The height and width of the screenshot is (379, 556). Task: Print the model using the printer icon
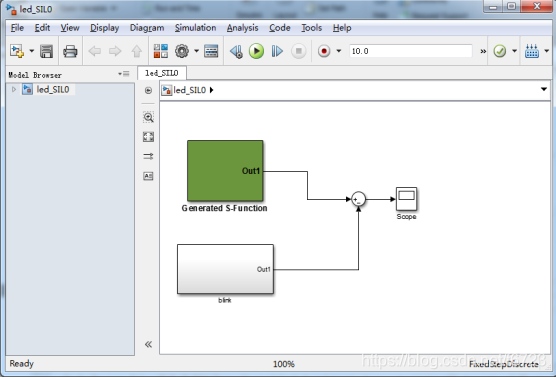click(x=70, y=51)
